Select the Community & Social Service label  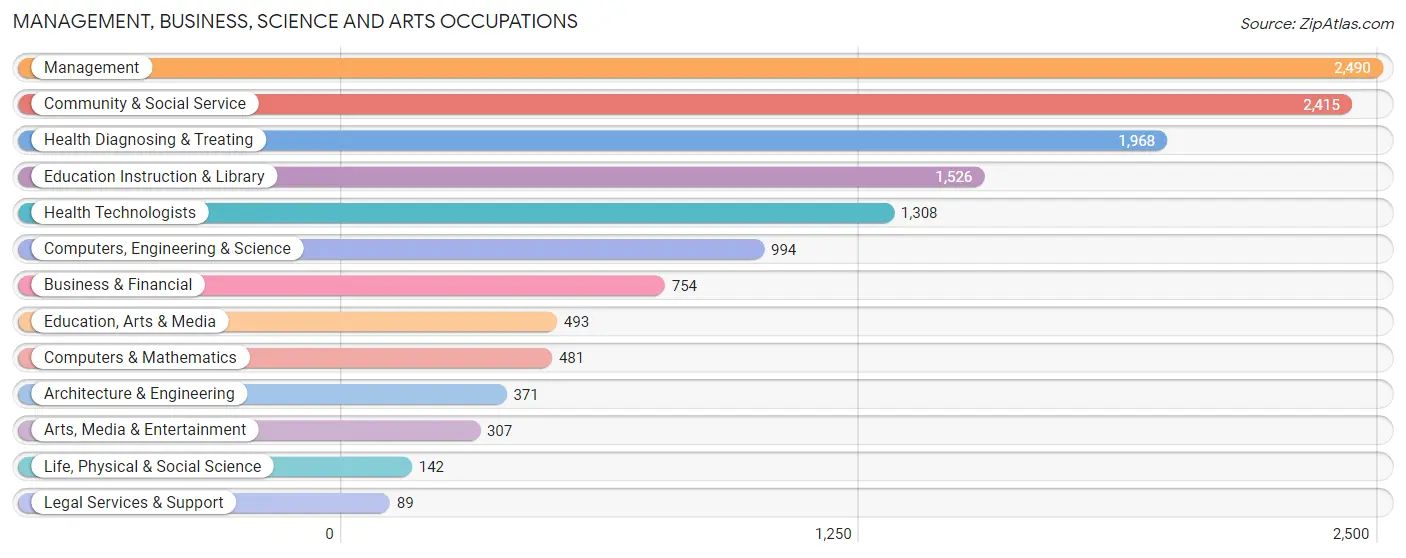144,104
